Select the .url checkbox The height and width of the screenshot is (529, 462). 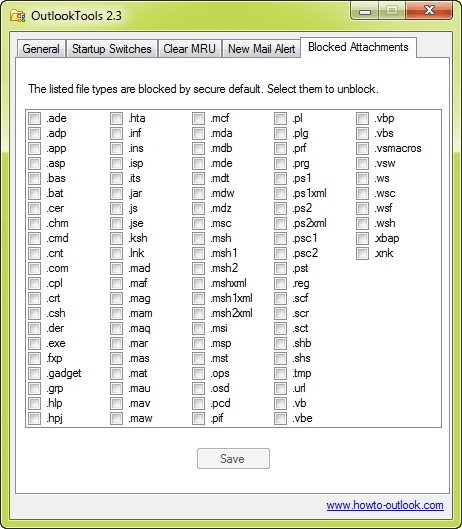(x=280, y=389)
